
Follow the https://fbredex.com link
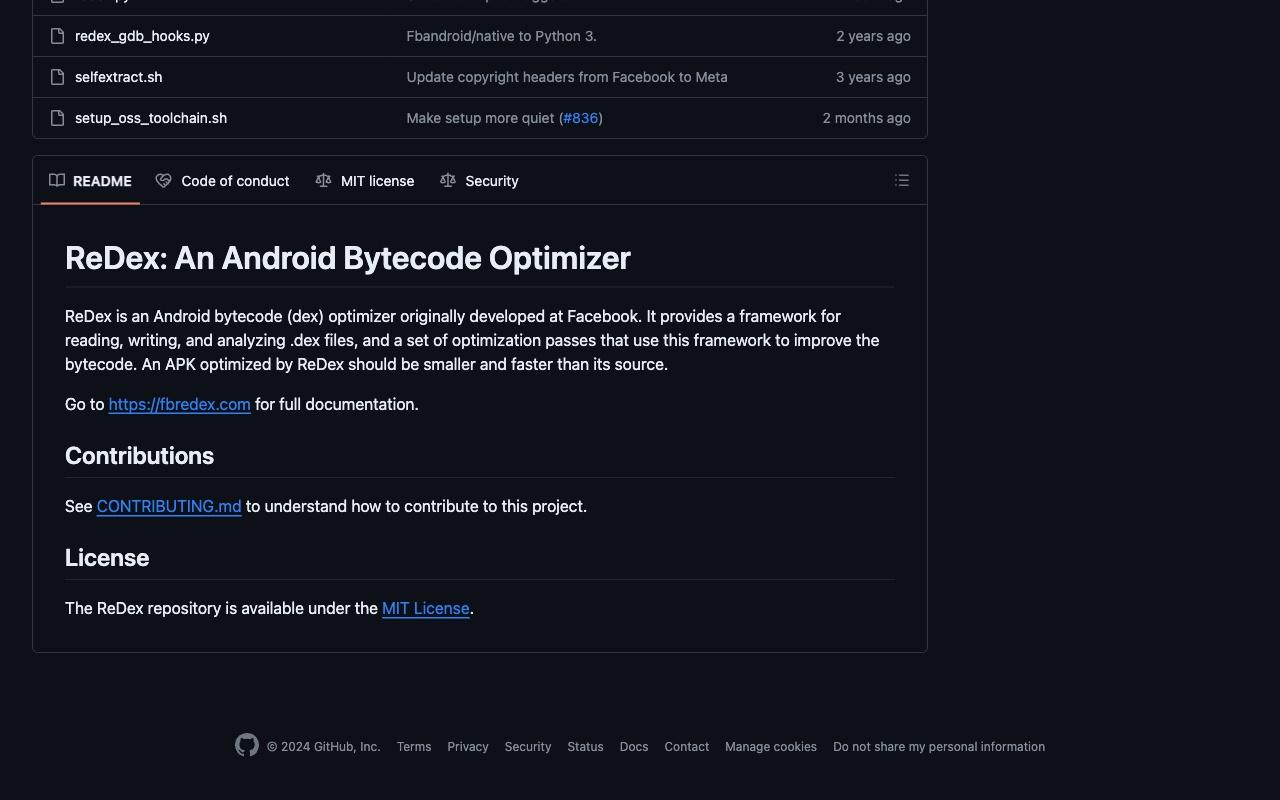[x=179, y=404]
